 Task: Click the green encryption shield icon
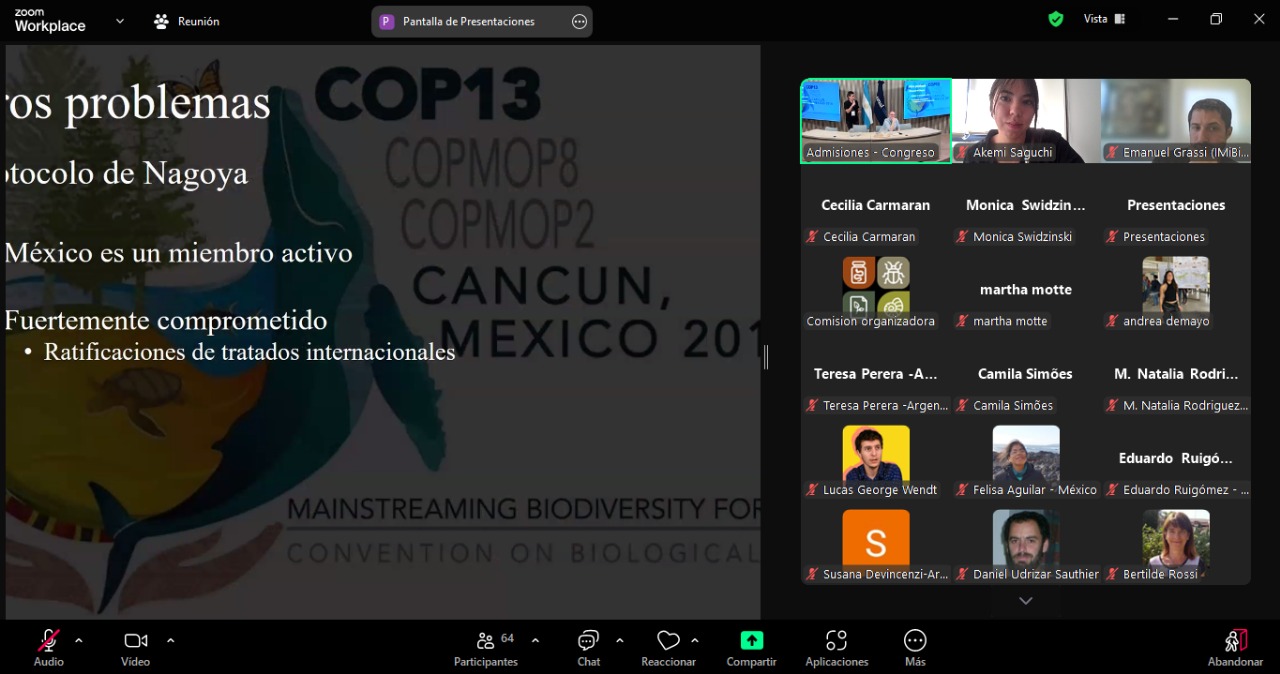pos(1055,19)
